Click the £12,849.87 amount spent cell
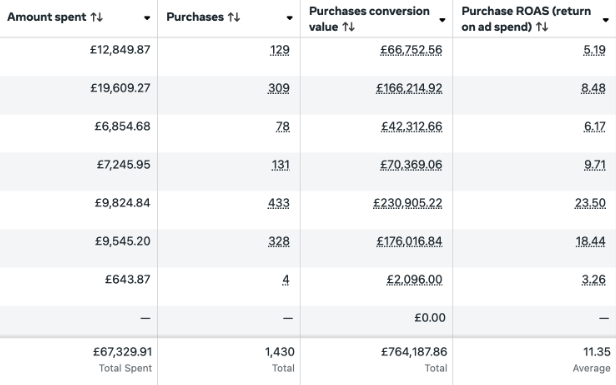Screen dimensions: 616x385 [120, 50]
